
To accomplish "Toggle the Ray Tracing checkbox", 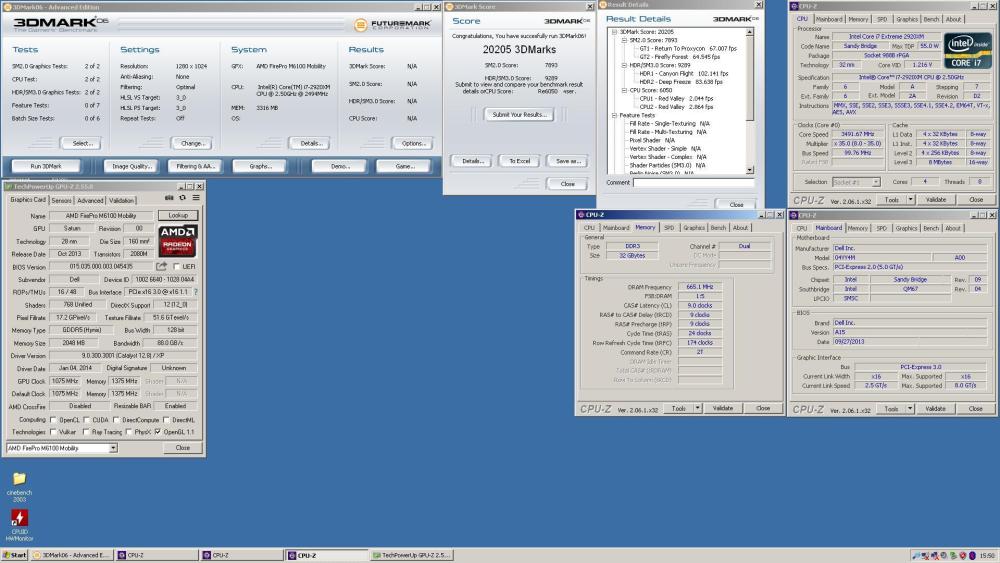I will tap(86, 432).
